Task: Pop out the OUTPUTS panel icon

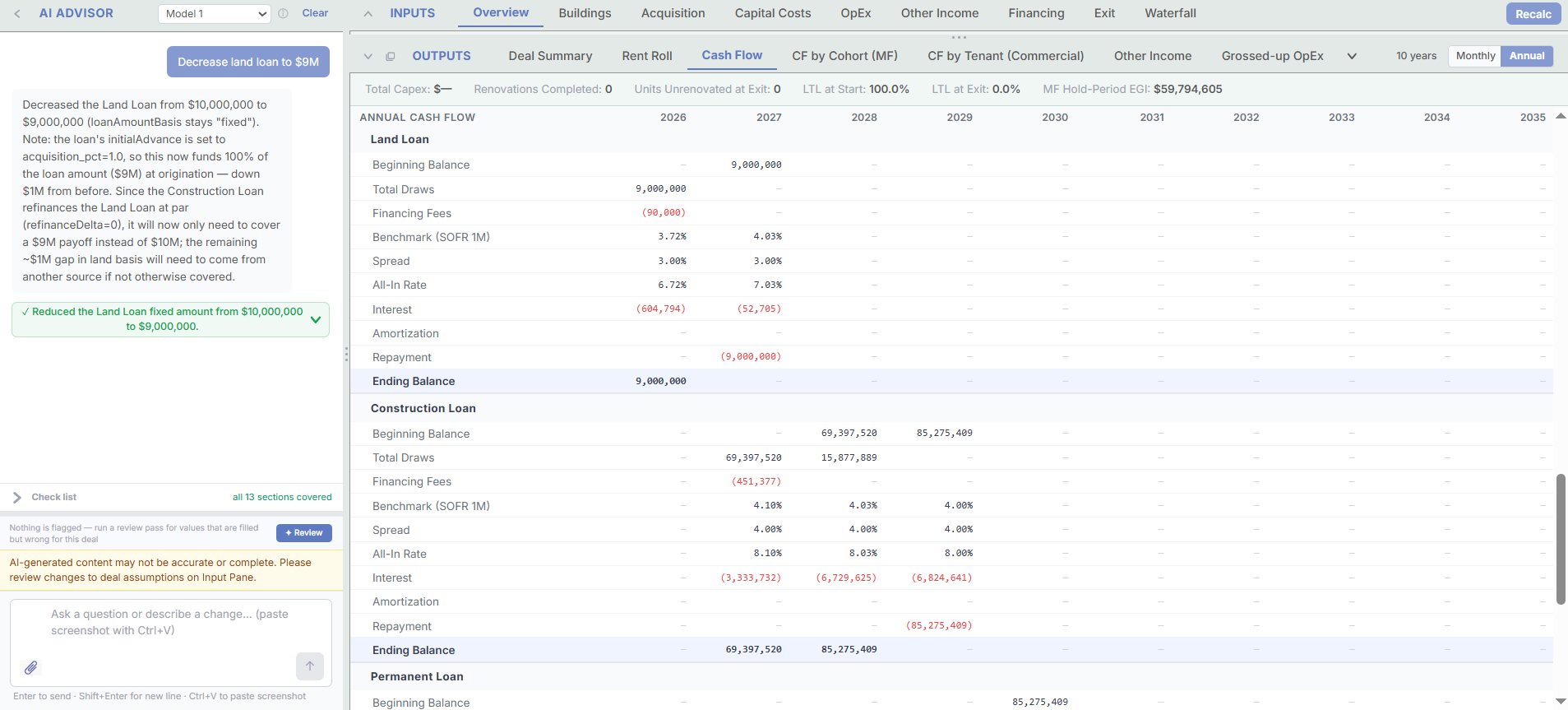Action: (391, 56)
